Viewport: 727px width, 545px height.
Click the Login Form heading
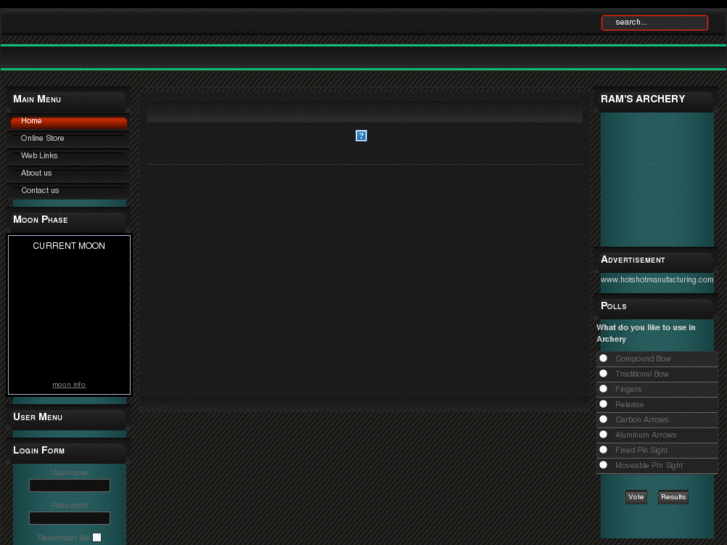click(39, 450)
